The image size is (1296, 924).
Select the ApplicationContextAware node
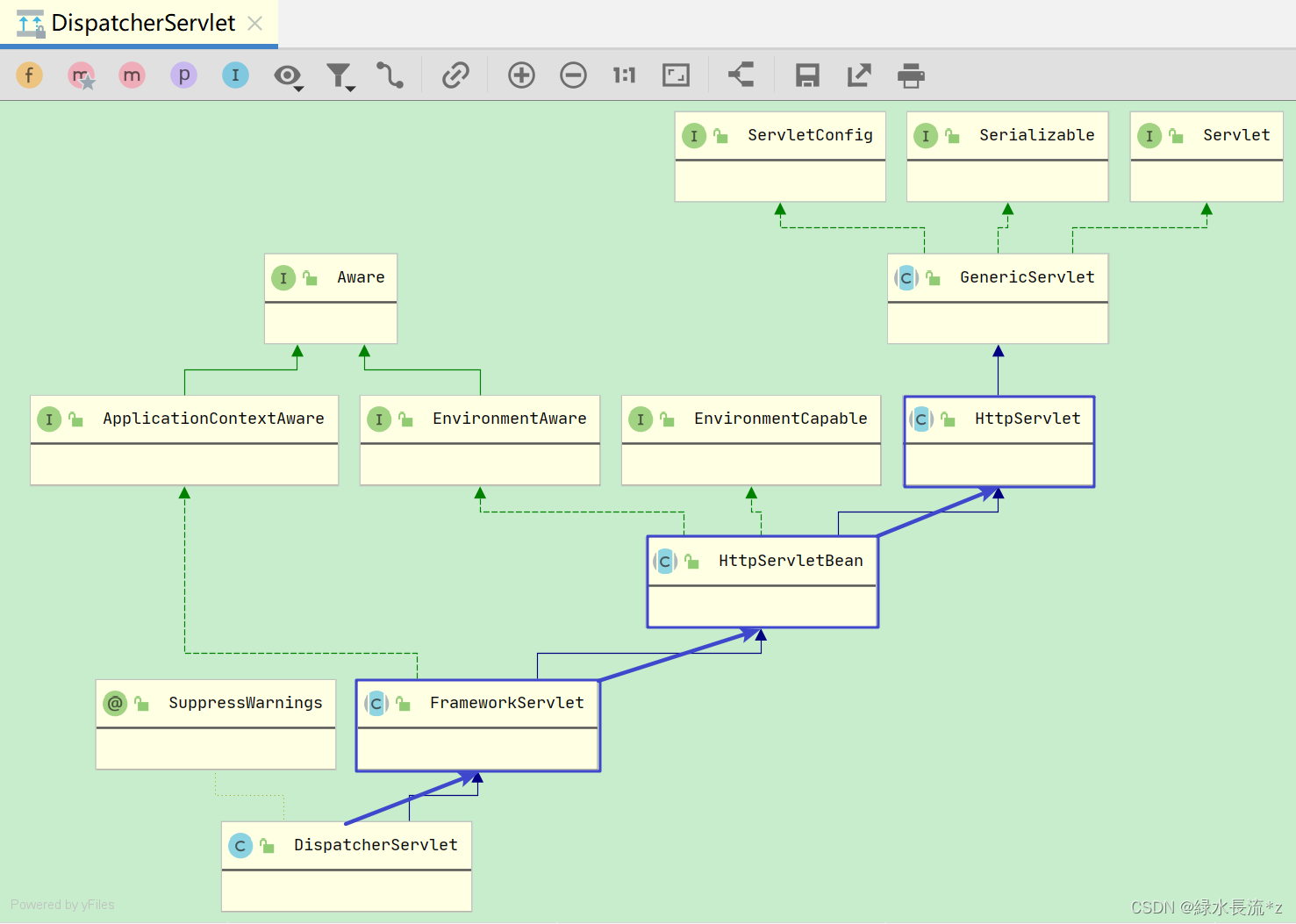coord(184,441)
